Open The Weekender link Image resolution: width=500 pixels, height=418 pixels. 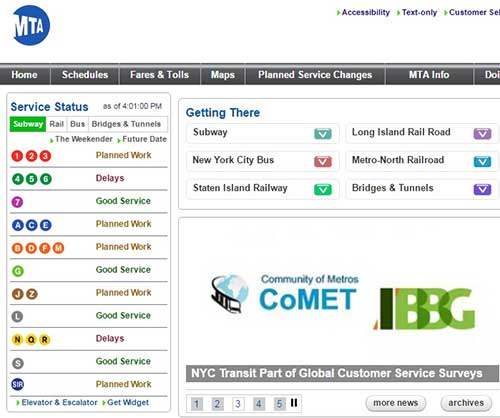click(84, 139)
